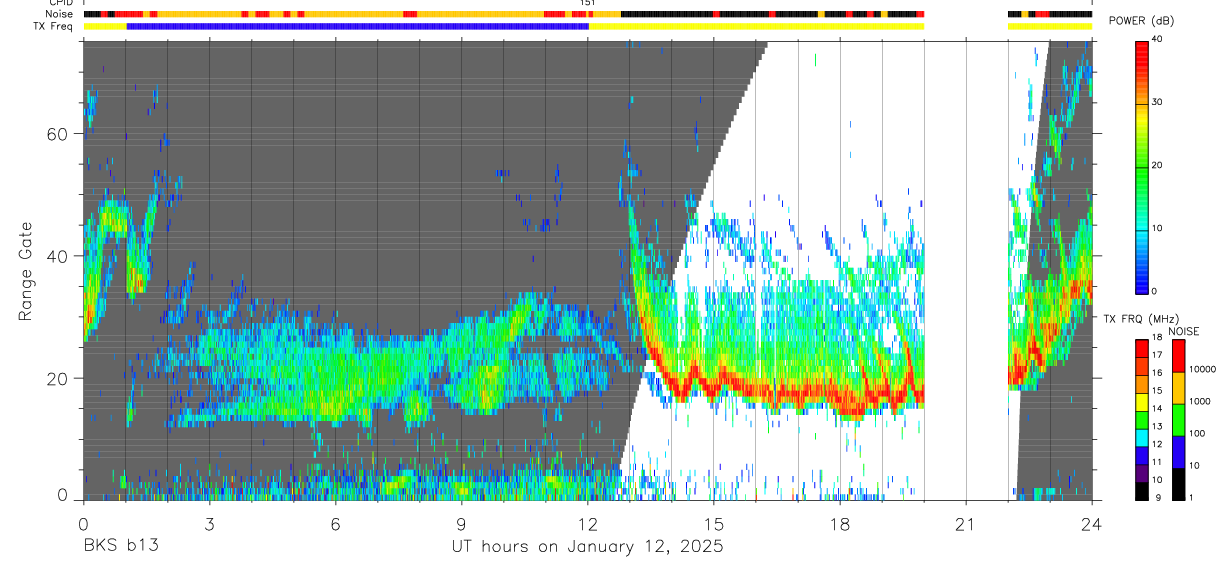Click the green swatch of NOISE legend
The width and height of the screenshot is (1228, 567).
pos(1177,419)
